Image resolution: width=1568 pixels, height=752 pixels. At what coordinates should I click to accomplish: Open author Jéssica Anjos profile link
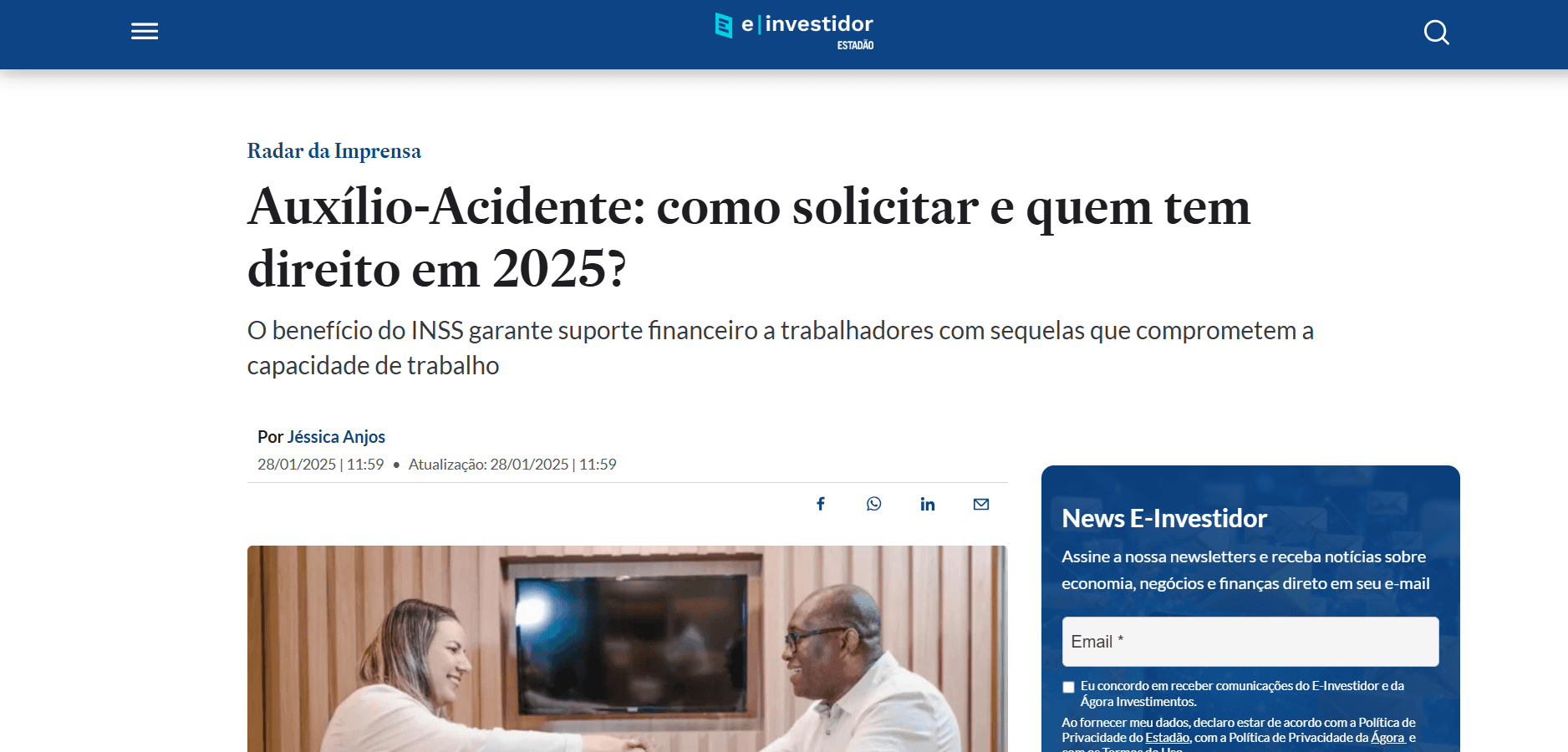click(336, 437)
